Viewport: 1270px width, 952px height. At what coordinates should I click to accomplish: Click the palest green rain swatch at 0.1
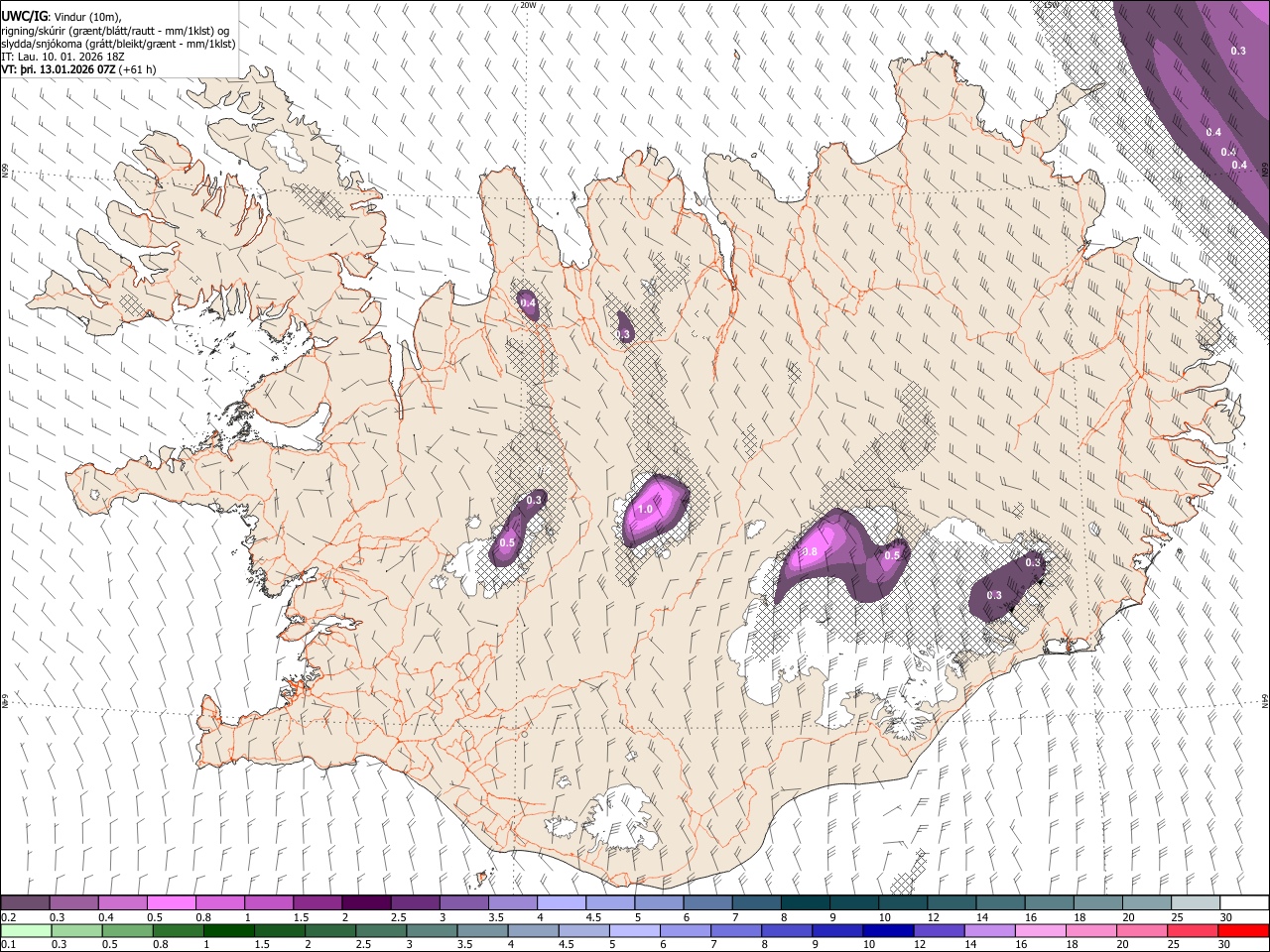click(x=26, y=930)
